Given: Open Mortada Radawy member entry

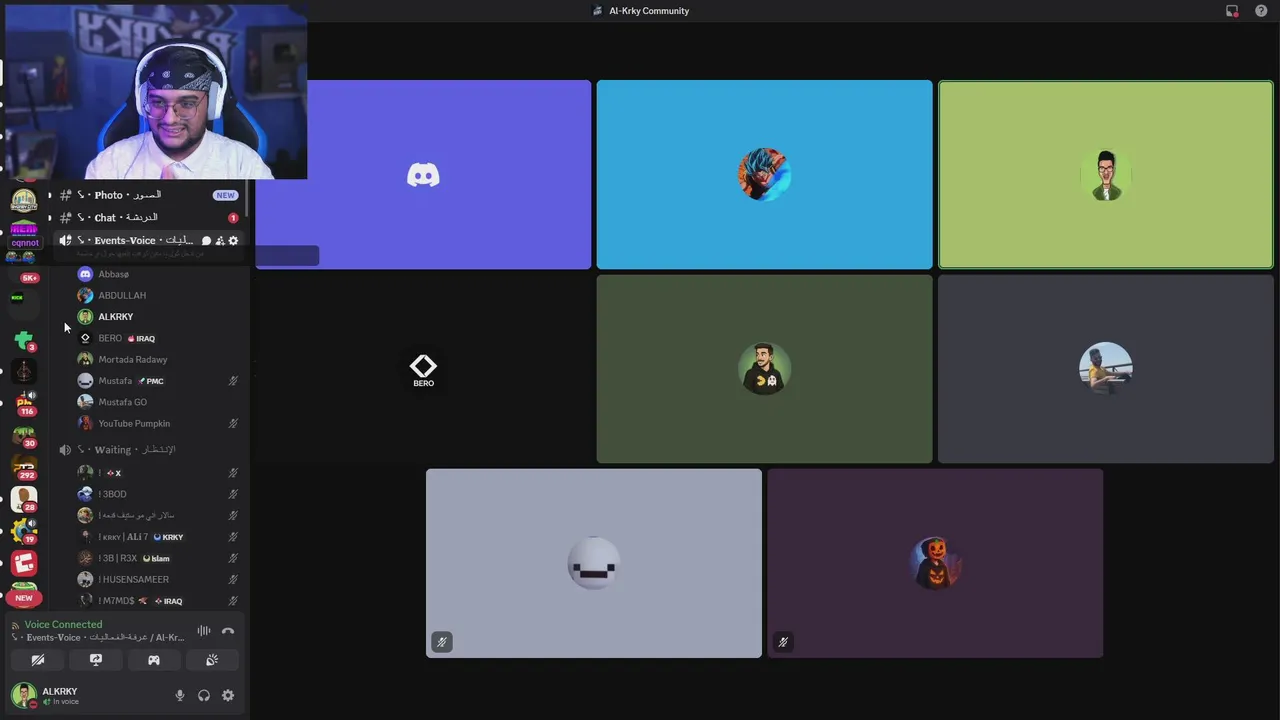Looking at the screenshot, I should point(158,359).
